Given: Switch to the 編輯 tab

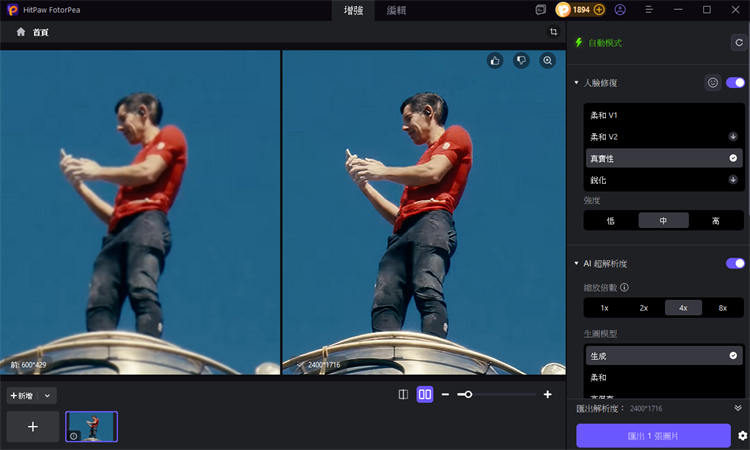Looking at the screenshot, I should pyautogui.click(x=396, y=10).
